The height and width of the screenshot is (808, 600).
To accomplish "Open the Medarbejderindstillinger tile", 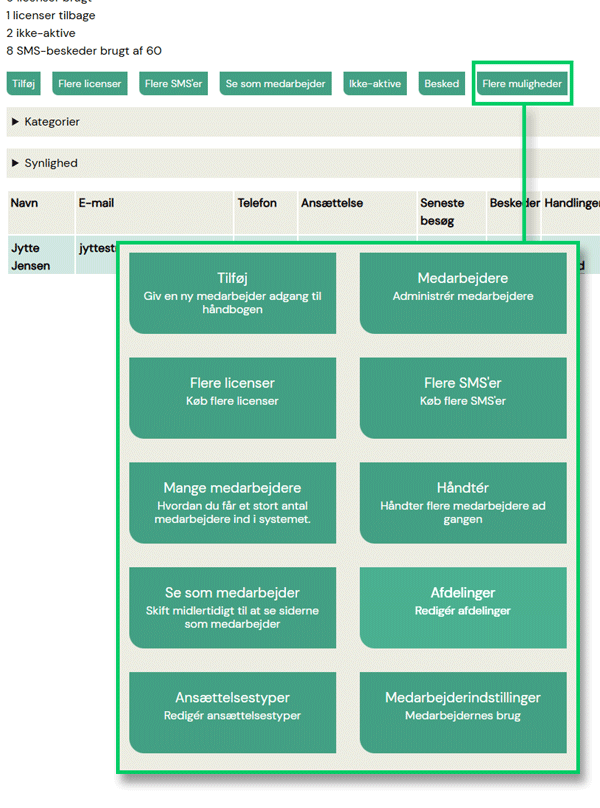I will pos(463,713).
